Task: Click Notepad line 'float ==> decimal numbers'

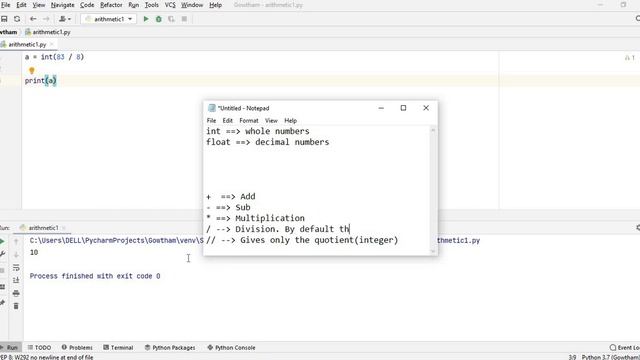Action: coord(267,142)
